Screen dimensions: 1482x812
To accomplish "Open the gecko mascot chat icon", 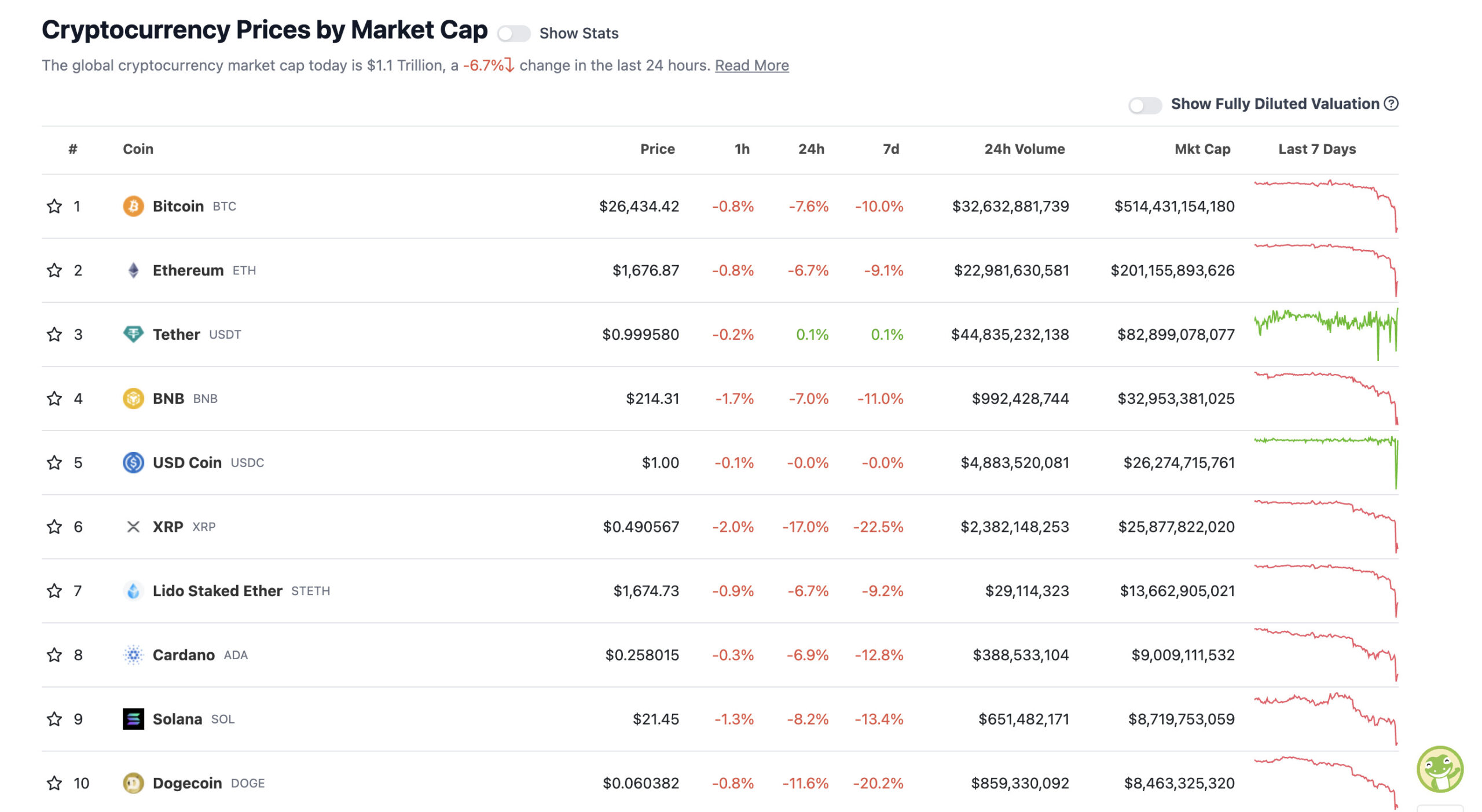I will (x=1440, y=769).
